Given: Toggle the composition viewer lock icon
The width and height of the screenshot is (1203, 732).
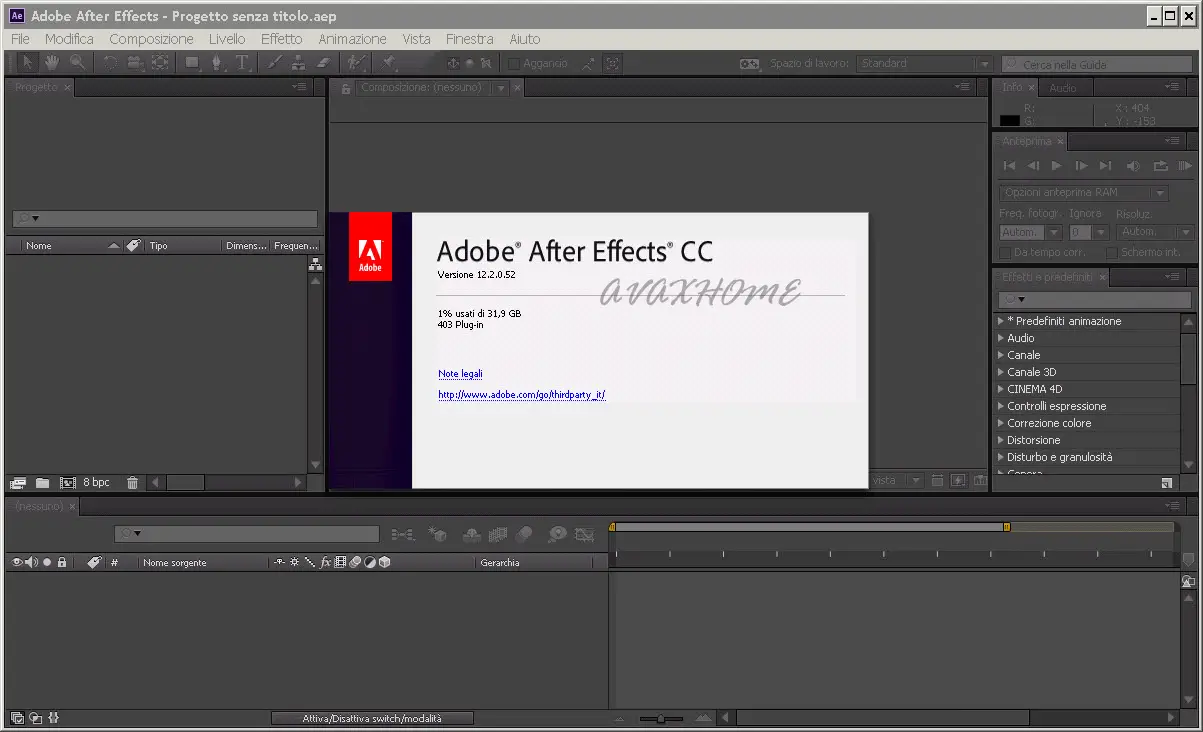Looking at the screenshot, I should click(346, 88).
